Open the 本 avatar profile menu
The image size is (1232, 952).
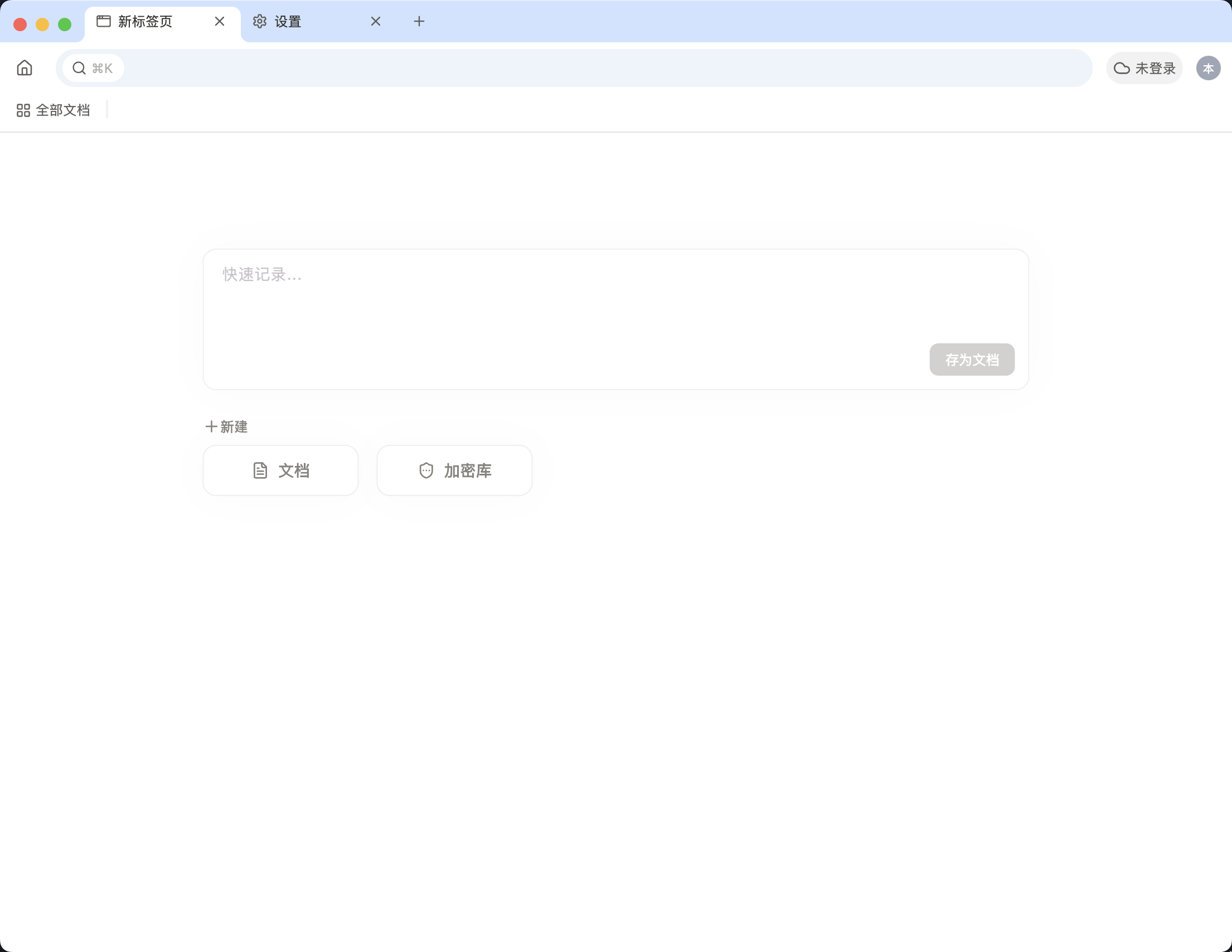pyautogui.click(x=1207, y=68)
